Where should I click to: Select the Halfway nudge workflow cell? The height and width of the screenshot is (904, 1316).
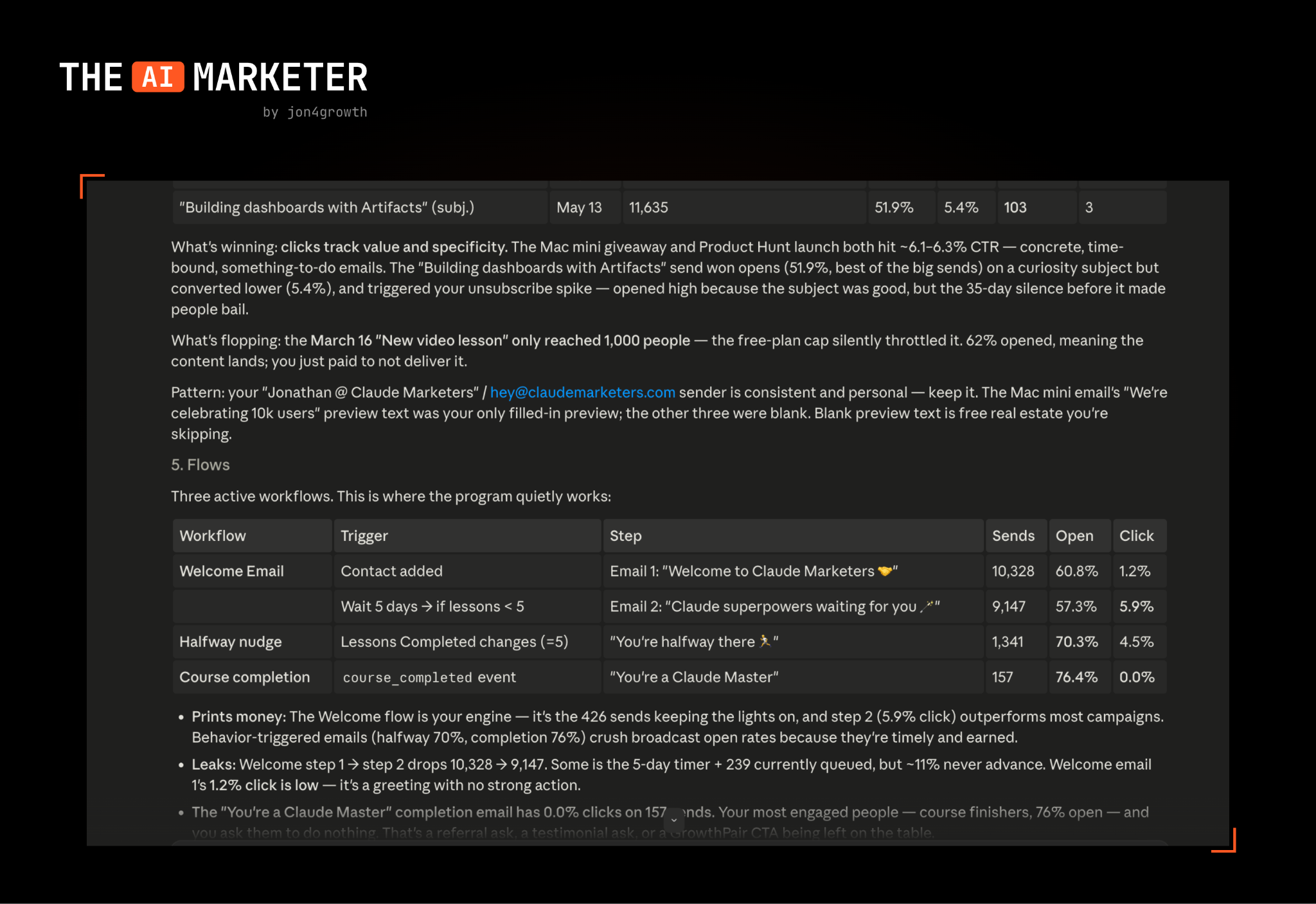(x=253, y=642)
